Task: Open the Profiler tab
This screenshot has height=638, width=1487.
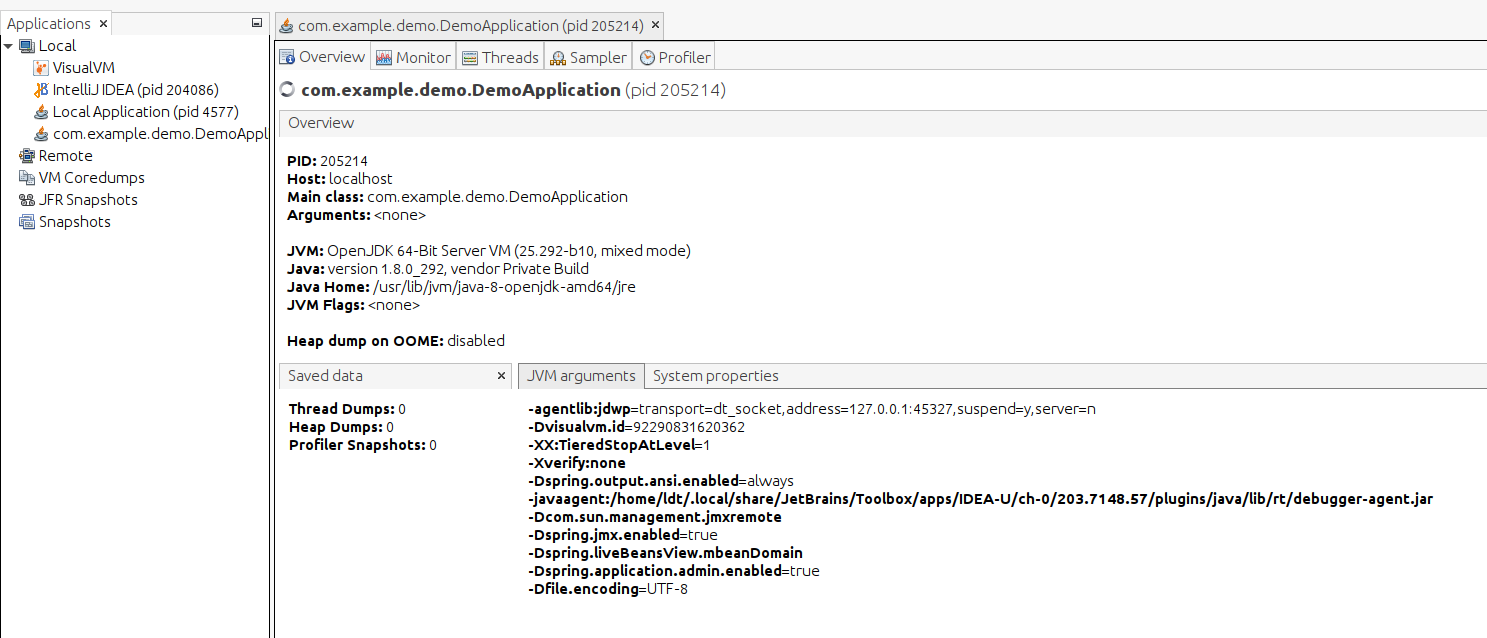Action: 675,57
